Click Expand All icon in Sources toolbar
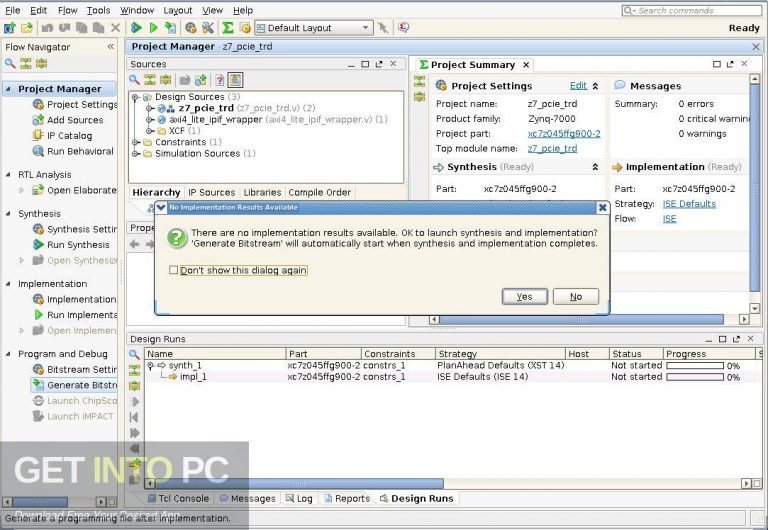 coord(166,80)
